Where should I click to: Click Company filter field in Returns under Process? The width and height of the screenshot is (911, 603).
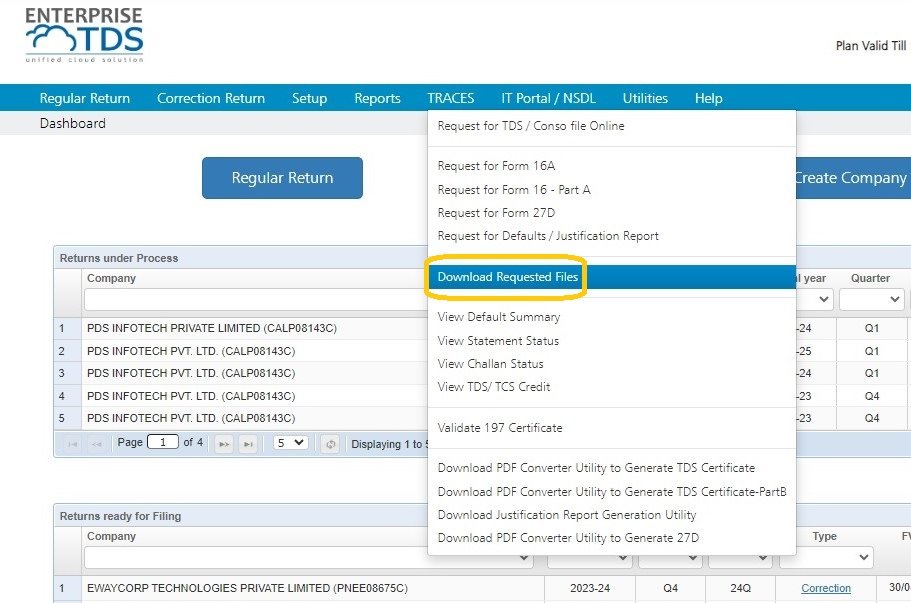pyautogui.click(x=256, y=300)
